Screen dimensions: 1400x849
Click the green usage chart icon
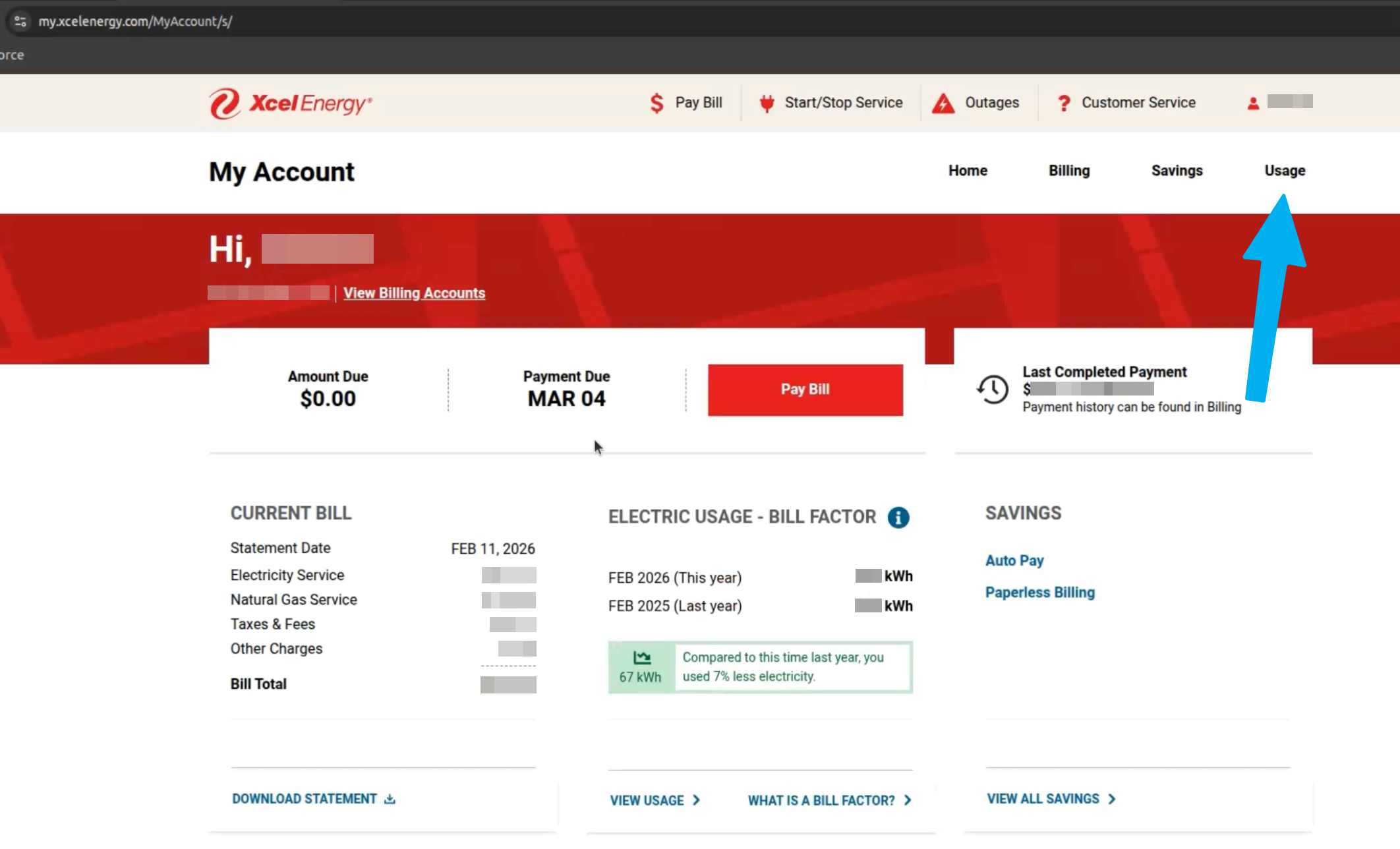(642, 657)
